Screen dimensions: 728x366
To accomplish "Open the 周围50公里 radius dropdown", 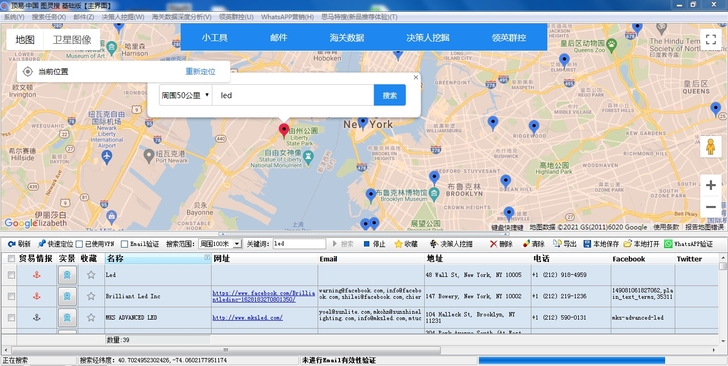I will tap(185, 95).
